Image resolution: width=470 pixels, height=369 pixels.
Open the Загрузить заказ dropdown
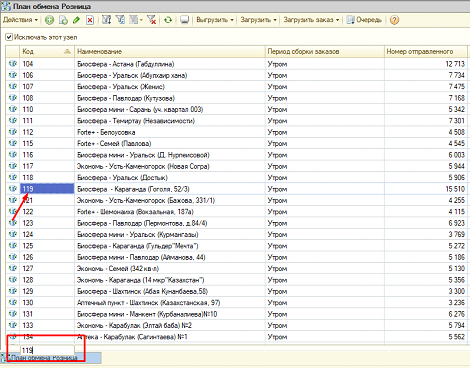(311, 20)
